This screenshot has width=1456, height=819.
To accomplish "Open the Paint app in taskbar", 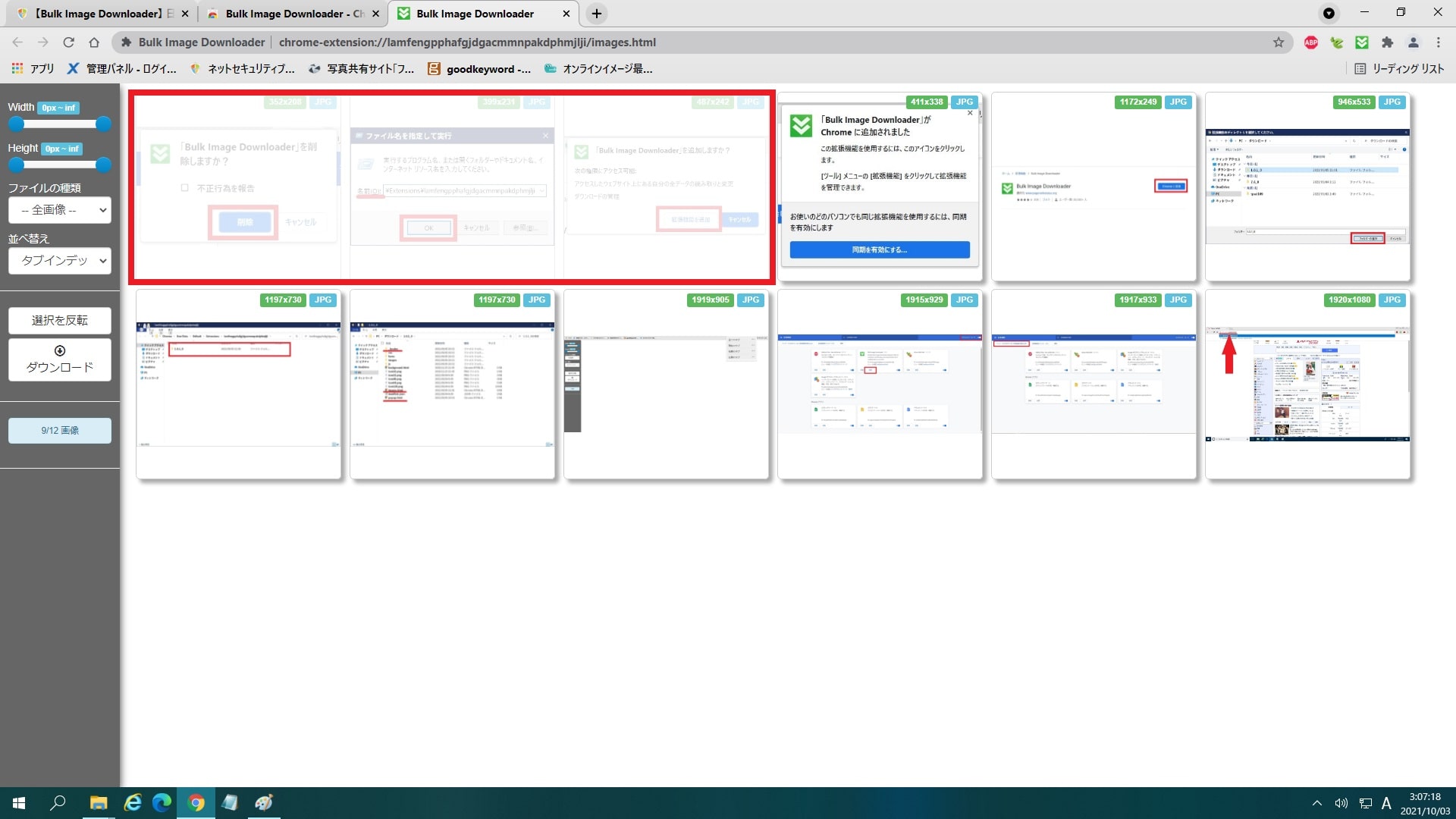I will [x=263, y=803].
